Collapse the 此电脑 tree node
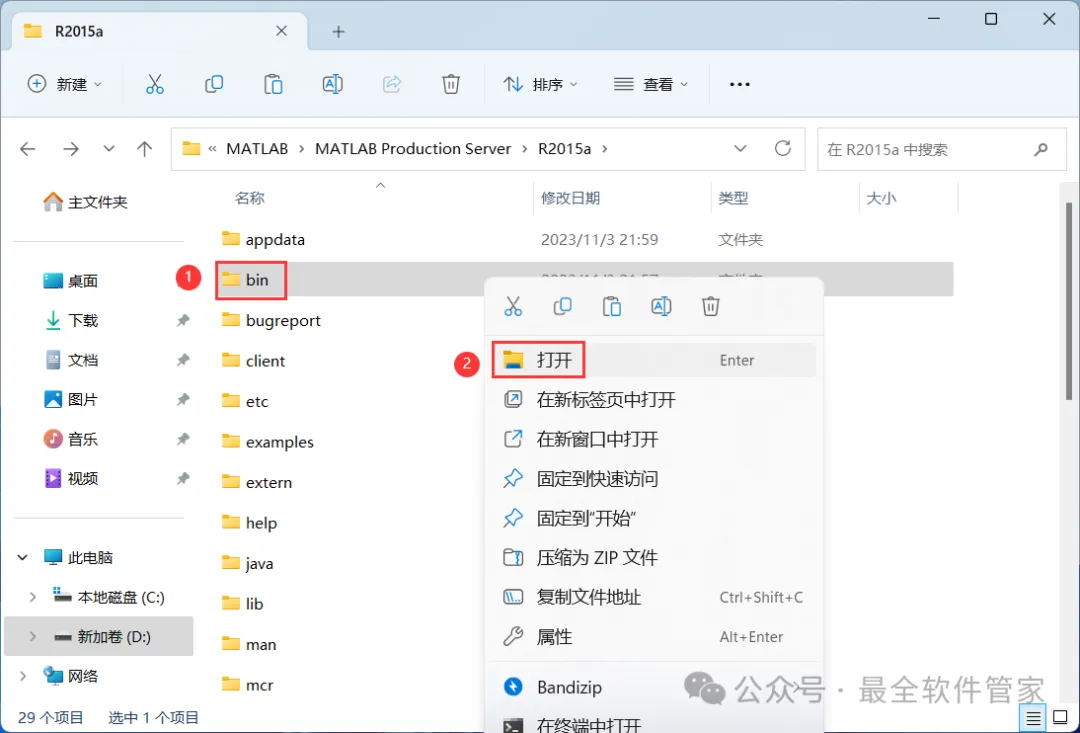Image resolution: width=1080 pixels, height=733 pixels. point(23,557)
